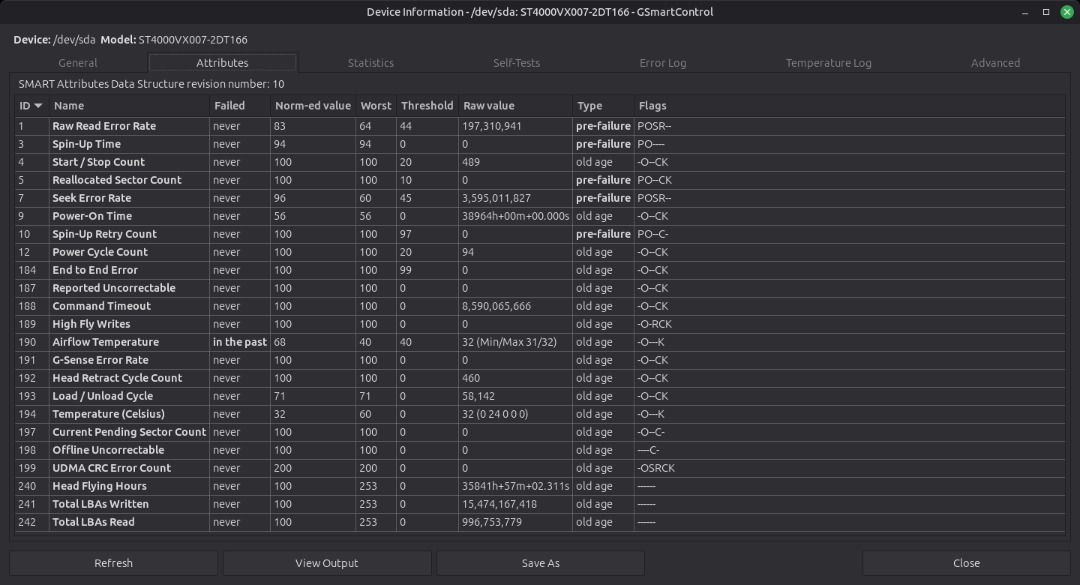1080x585 pixels.
Task: Select the Seek Error Rate row
Action: pyautogui.click(x=541, y=198)
